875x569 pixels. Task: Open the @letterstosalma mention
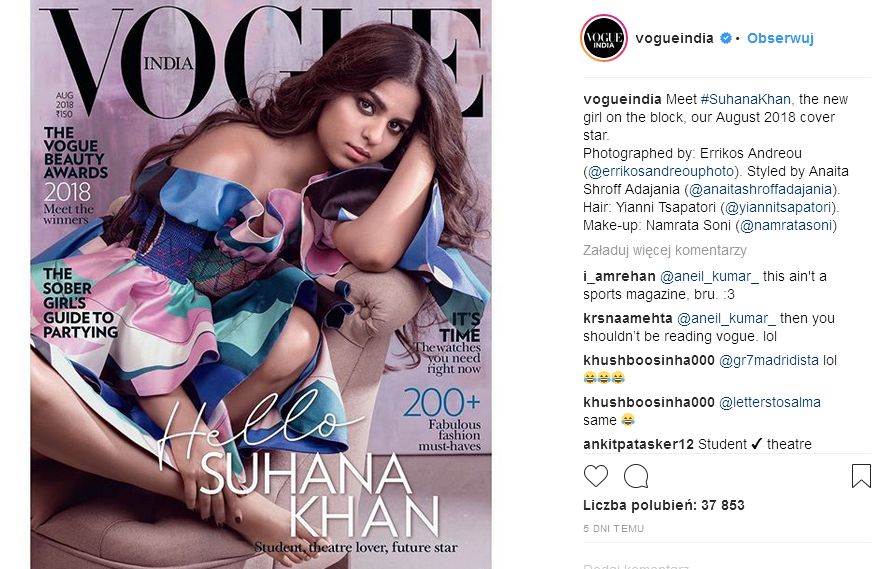coord(770,402)
